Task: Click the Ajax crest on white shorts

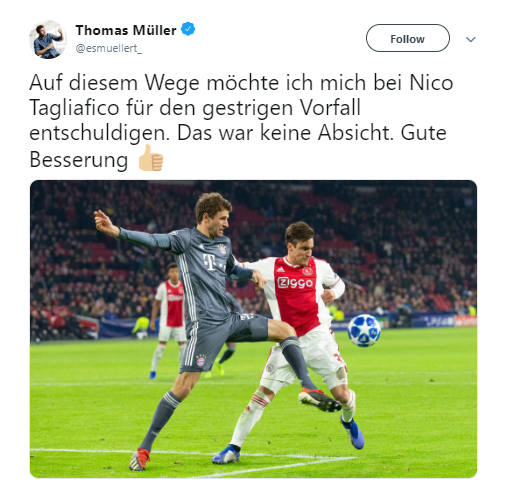Action: point(270,368)
